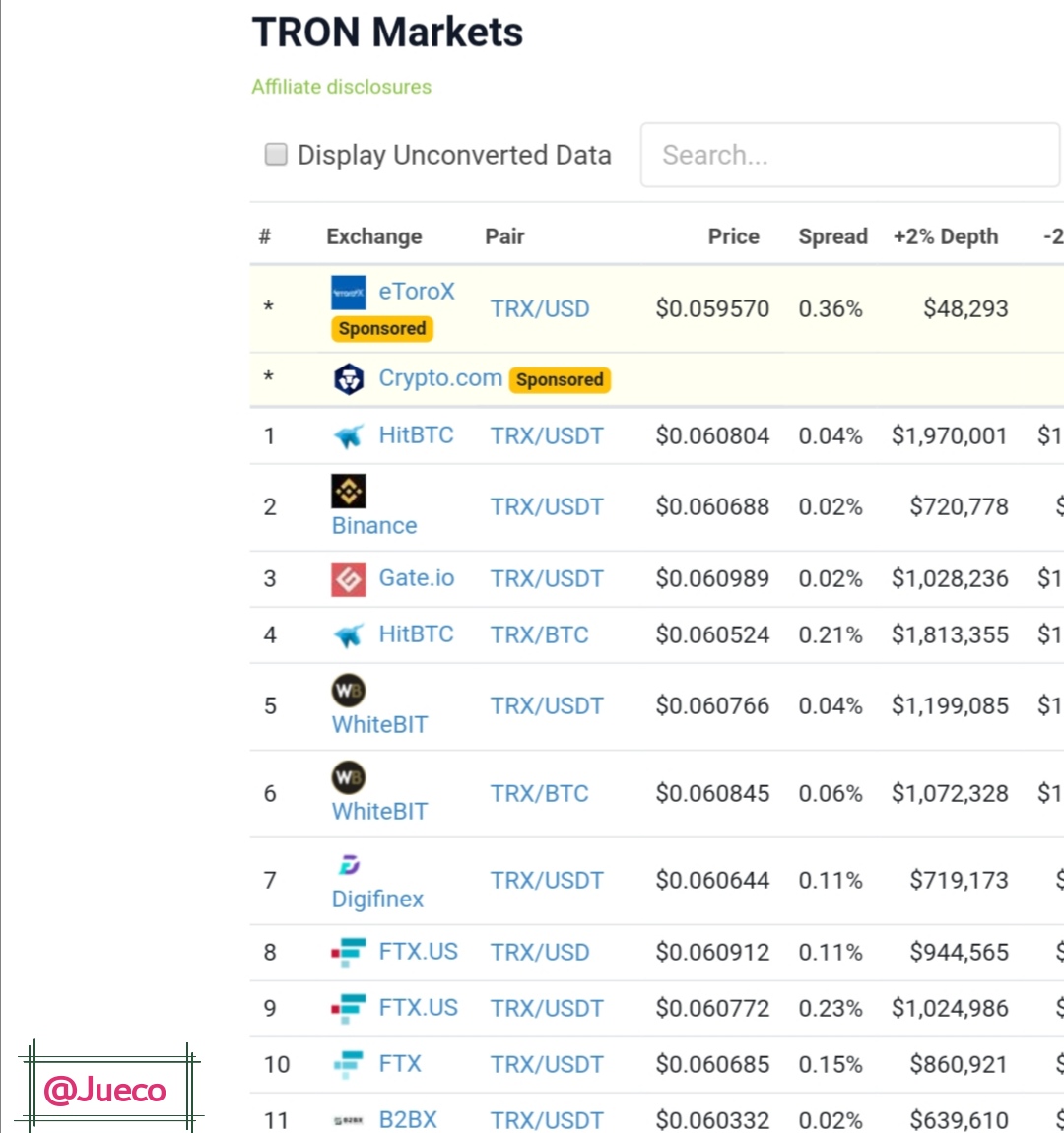The width and height of the screenshot is (1064, 1133).
Task: Click the price $0.060688
Action: coord(712,507)
